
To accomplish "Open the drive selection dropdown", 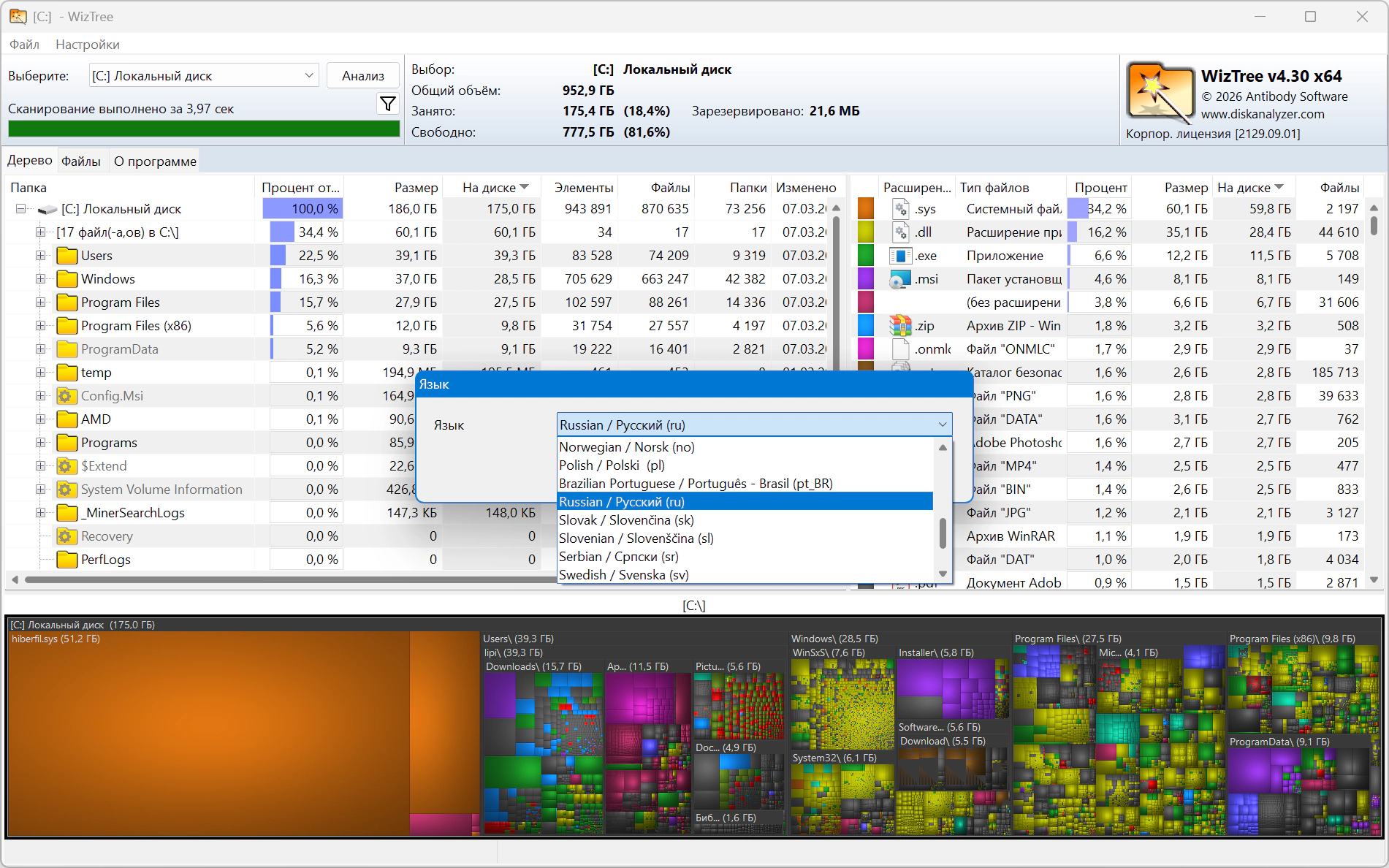I will (x=308, y=75).
